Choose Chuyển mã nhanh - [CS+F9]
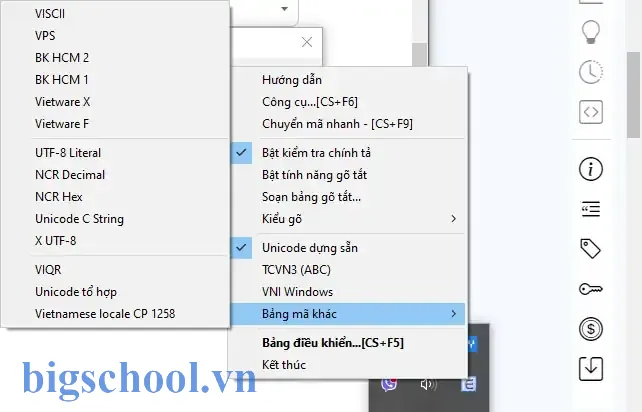 (348, 124)
